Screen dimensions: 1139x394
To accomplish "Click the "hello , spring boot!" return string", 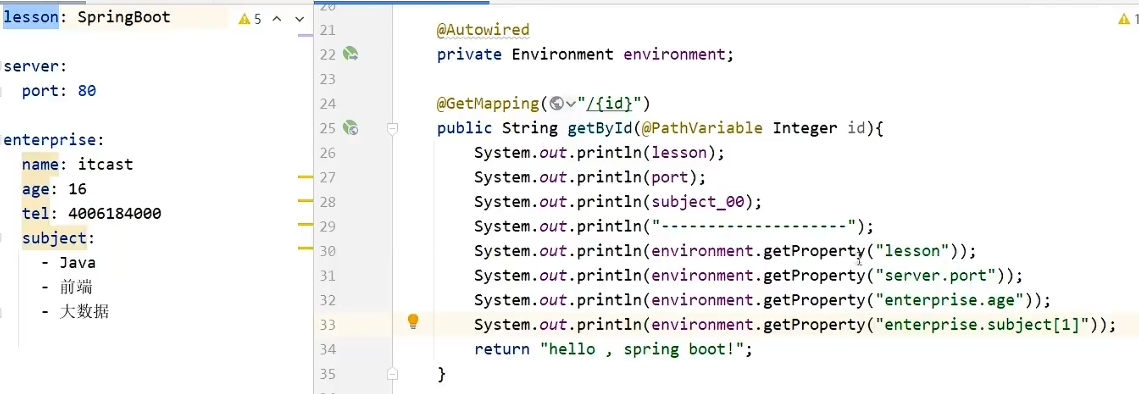I will (x=642, y=350).
